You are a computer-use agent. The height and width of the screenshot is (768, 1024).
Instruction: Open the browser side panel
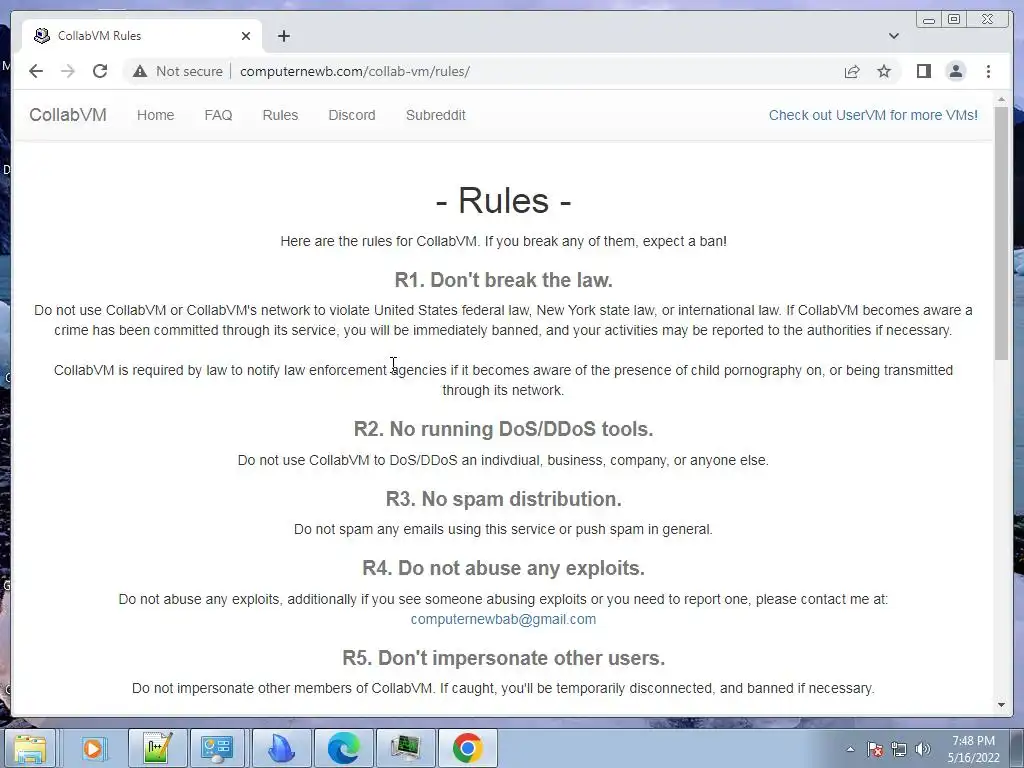[923, 71]
